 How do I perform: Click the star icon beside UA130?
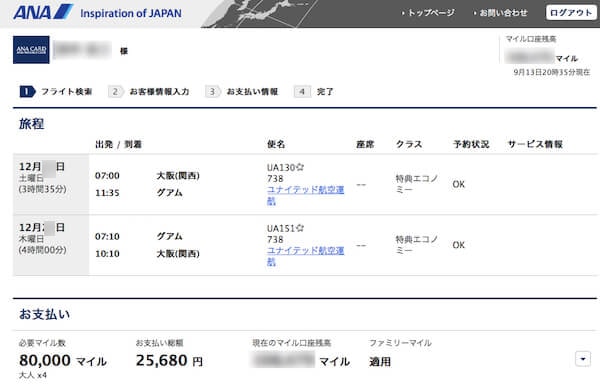coord(300,167)
